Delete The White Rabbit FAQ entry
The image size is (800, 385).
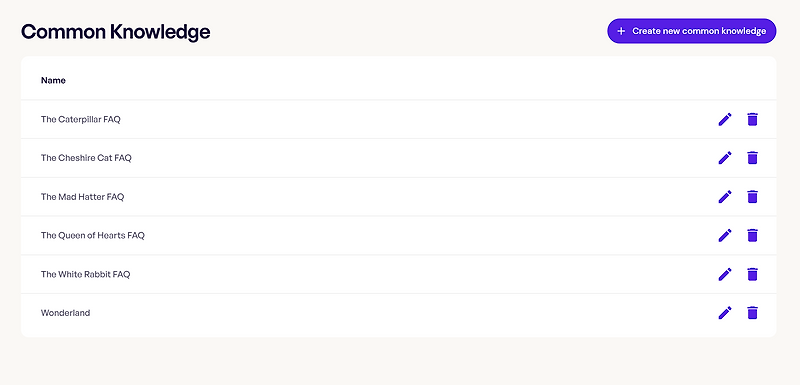(x=752, y=274)
